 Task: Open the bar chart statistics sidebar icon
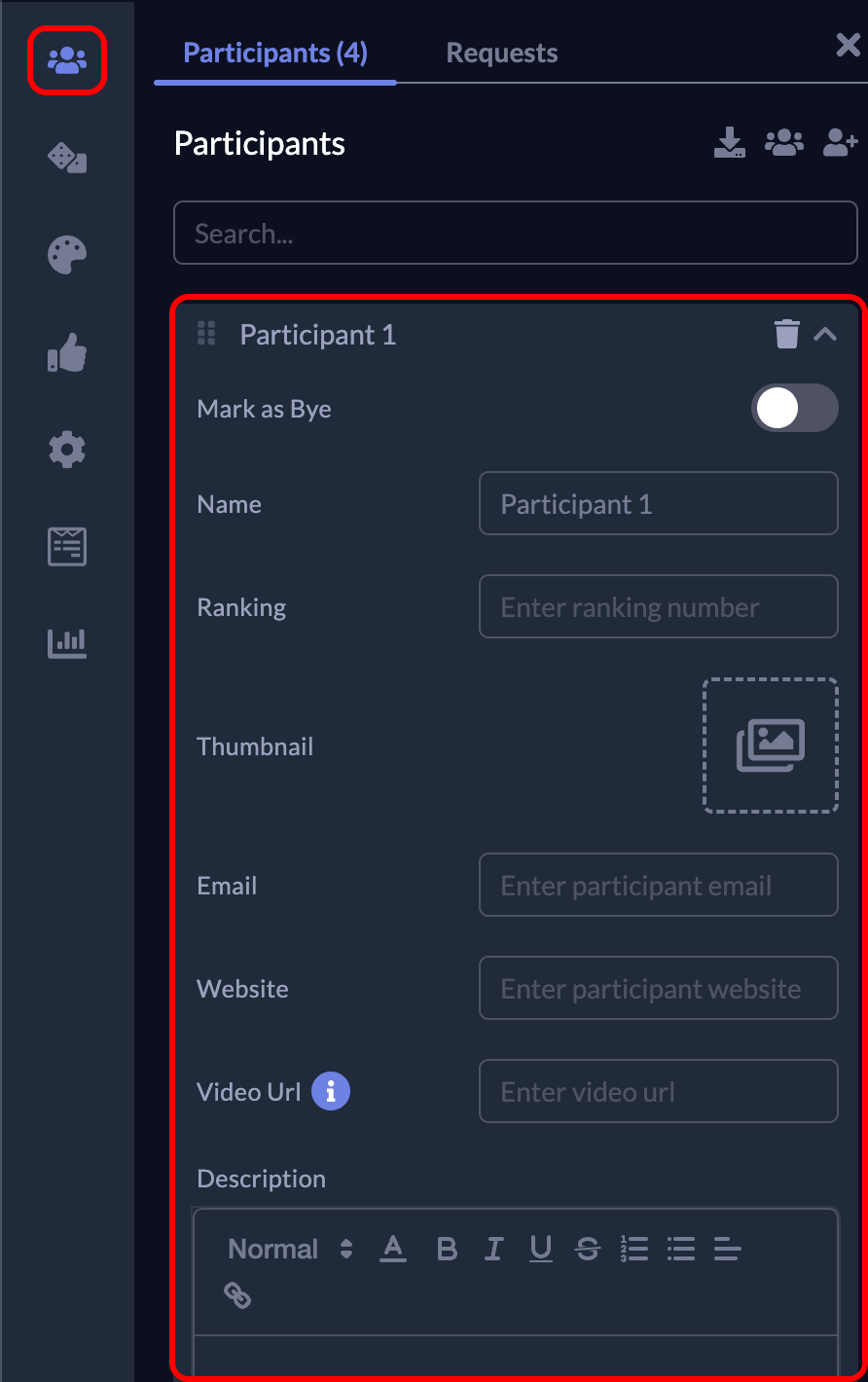coord(67,643)
